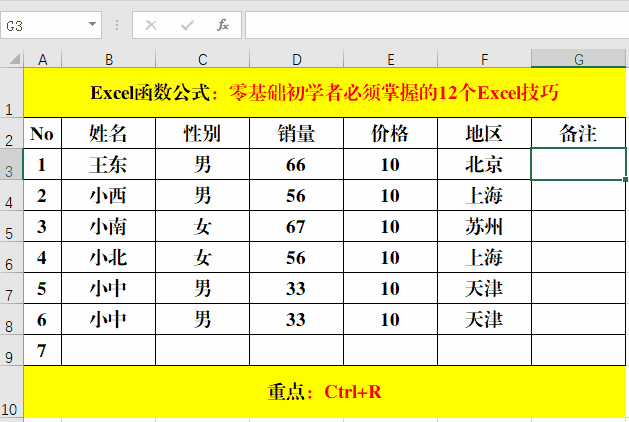Click the cell containing '王东'

pos(108,164)
